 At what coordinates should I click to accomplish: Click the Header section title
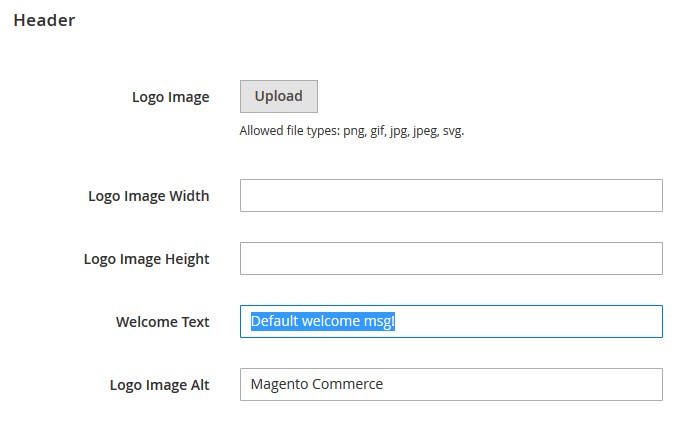(44, 20)
